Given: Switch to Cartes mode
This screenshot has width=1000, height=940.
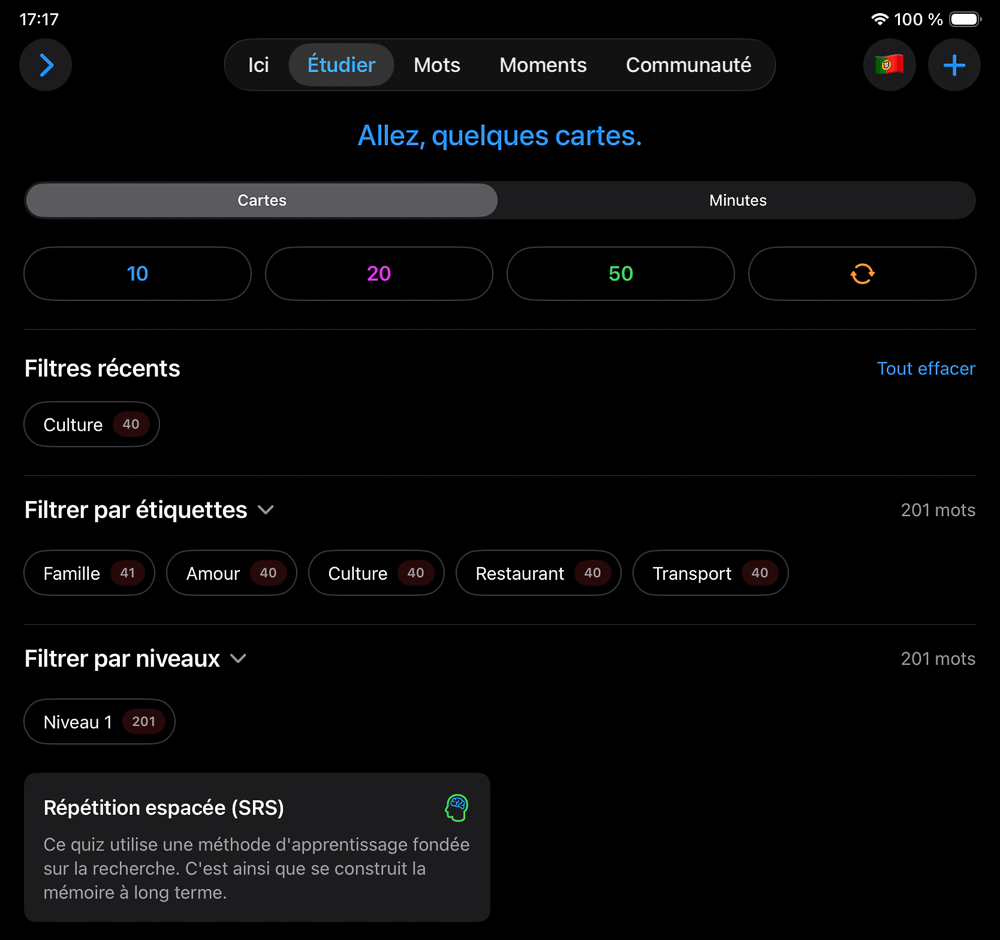Looking at the screenshot, I should 262,200.
